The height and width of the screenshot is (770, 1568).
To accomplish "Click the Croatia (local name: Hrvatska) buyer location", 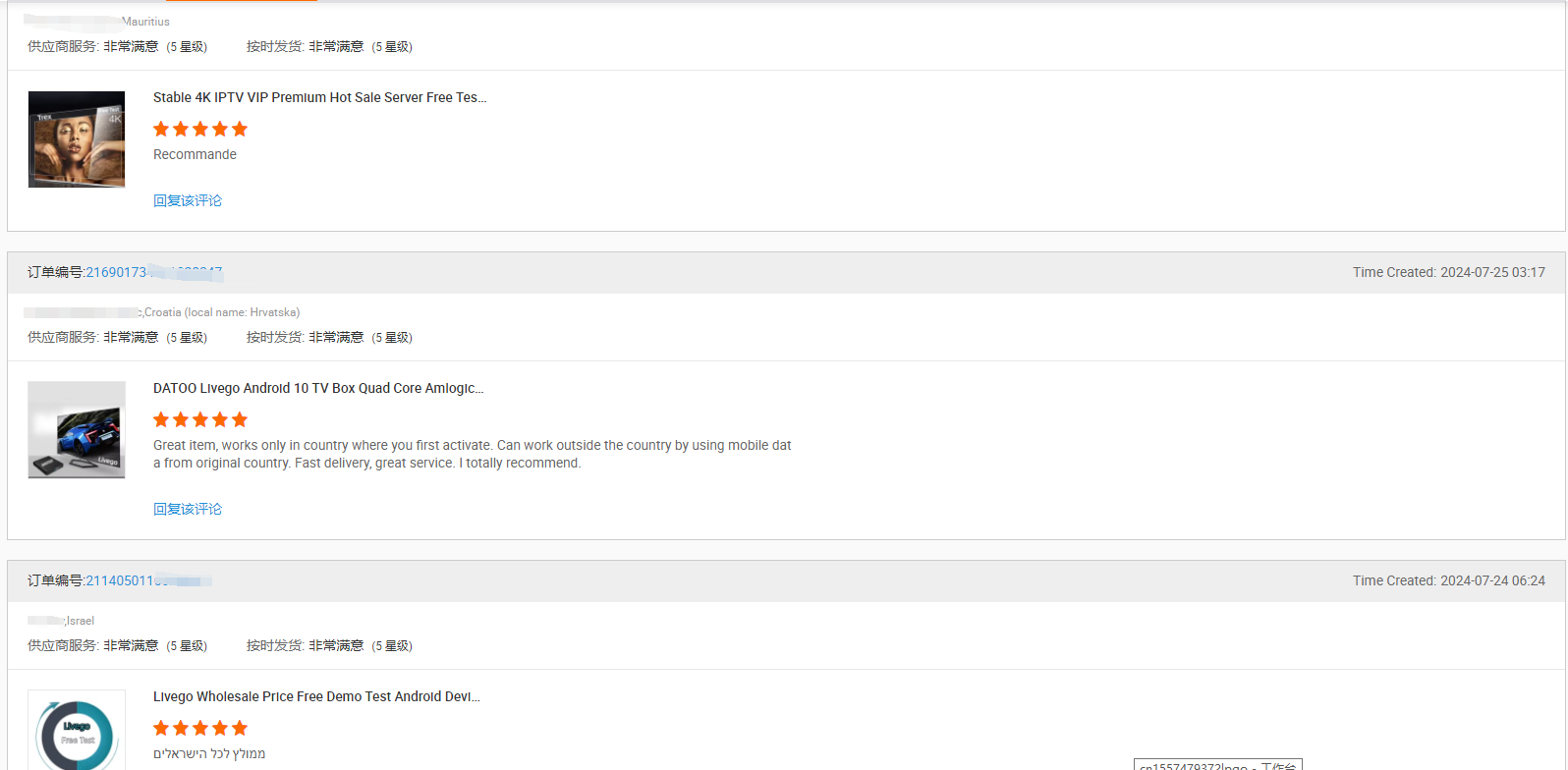I will [222, 312].
